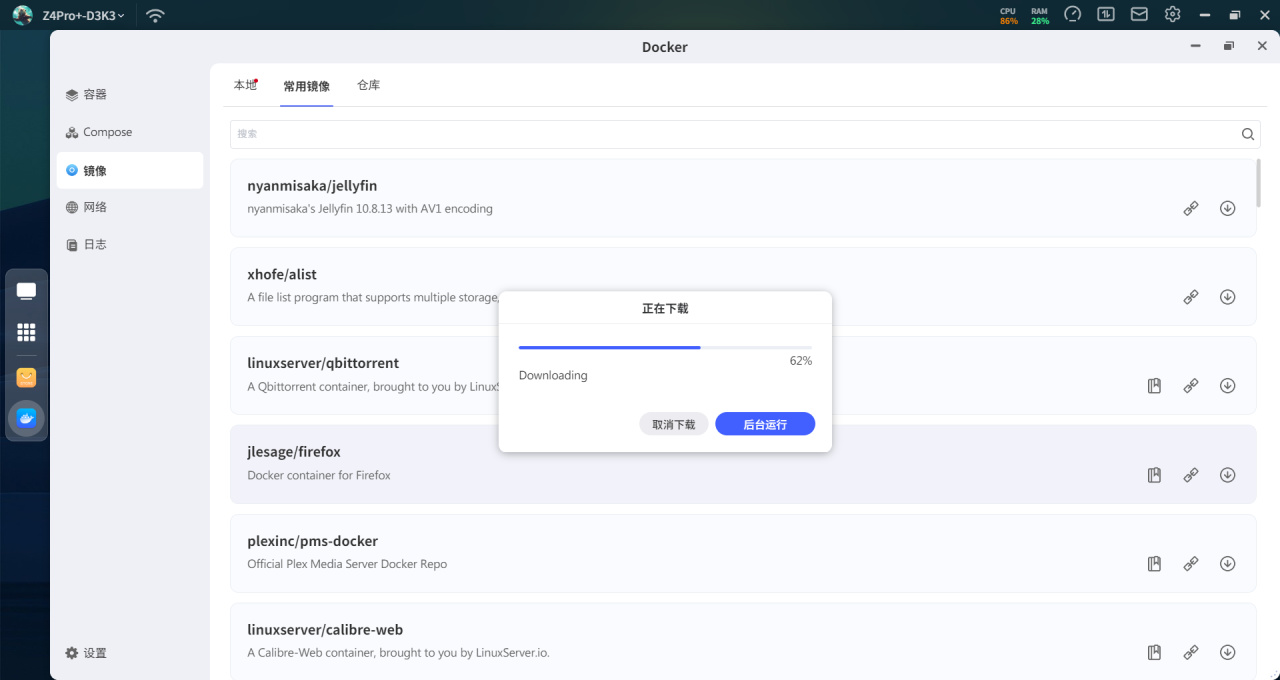Select the 常用镜像 tab
This screenshot has height=680, width=1280.
point(306,87)
